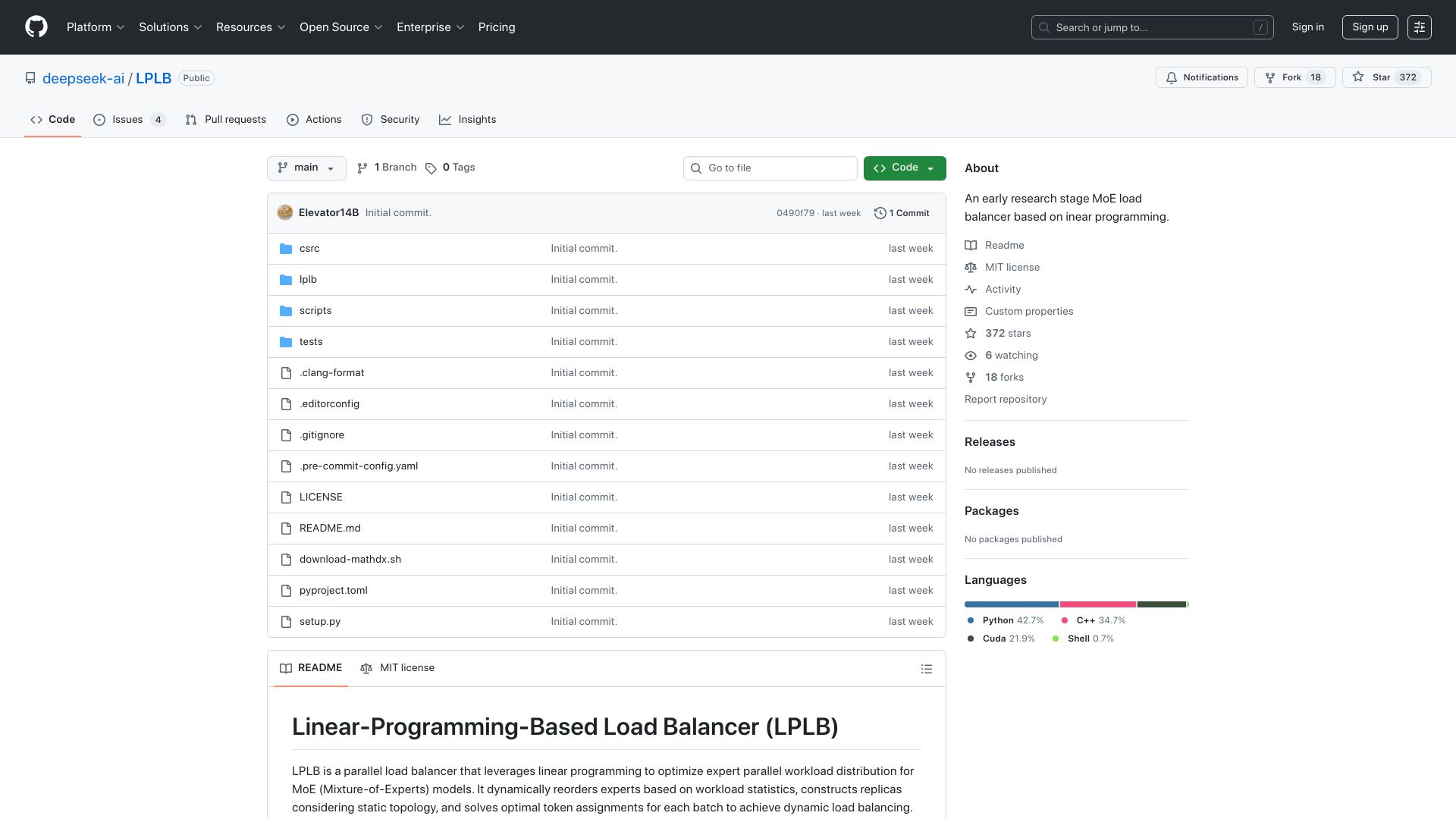Screen dimensions: 1456x819
Task: Switch to the Security tab
Action: (391, 120)
